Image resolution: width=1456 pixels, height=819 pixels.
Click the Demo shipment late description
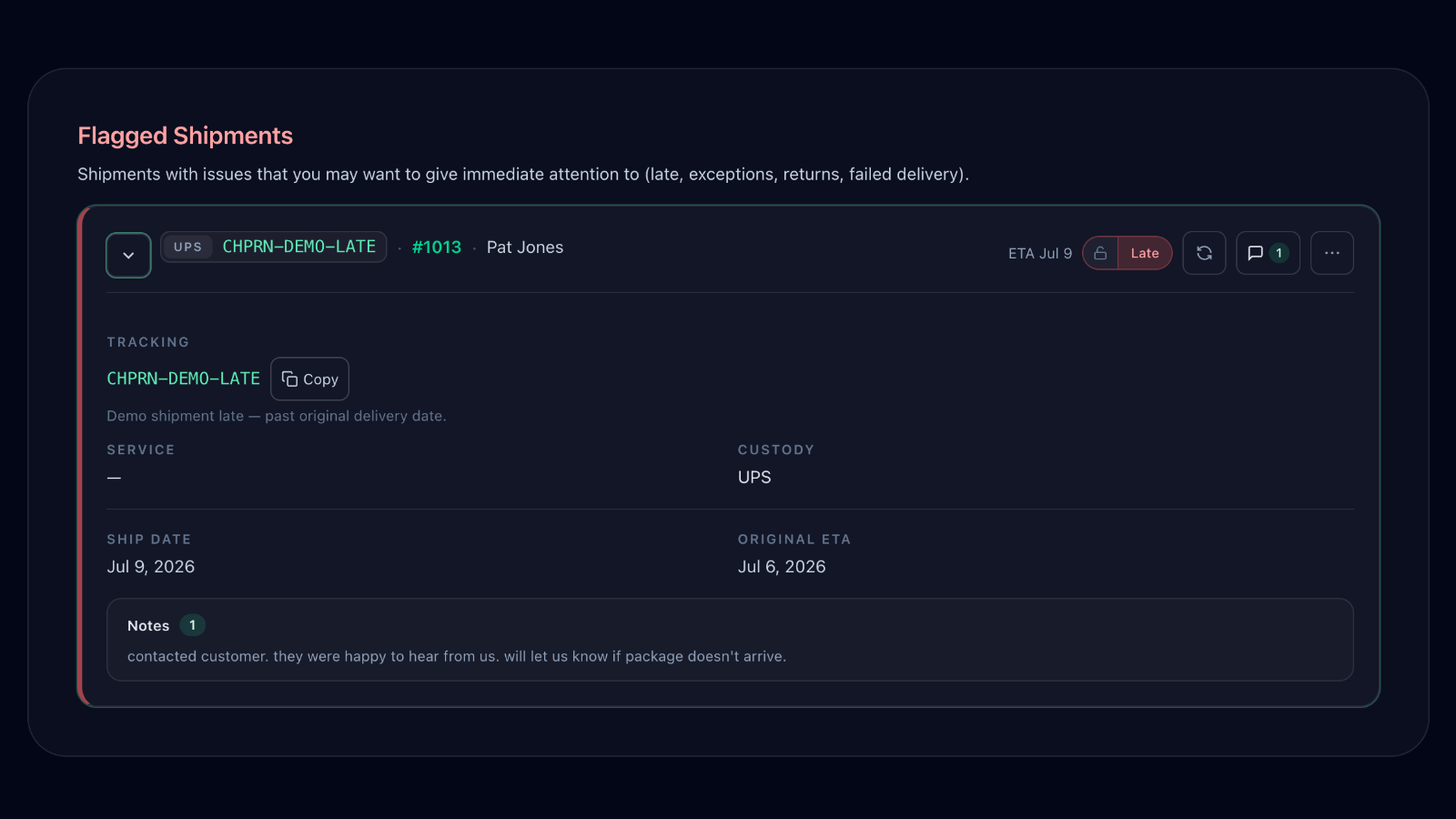coord(277,416)
